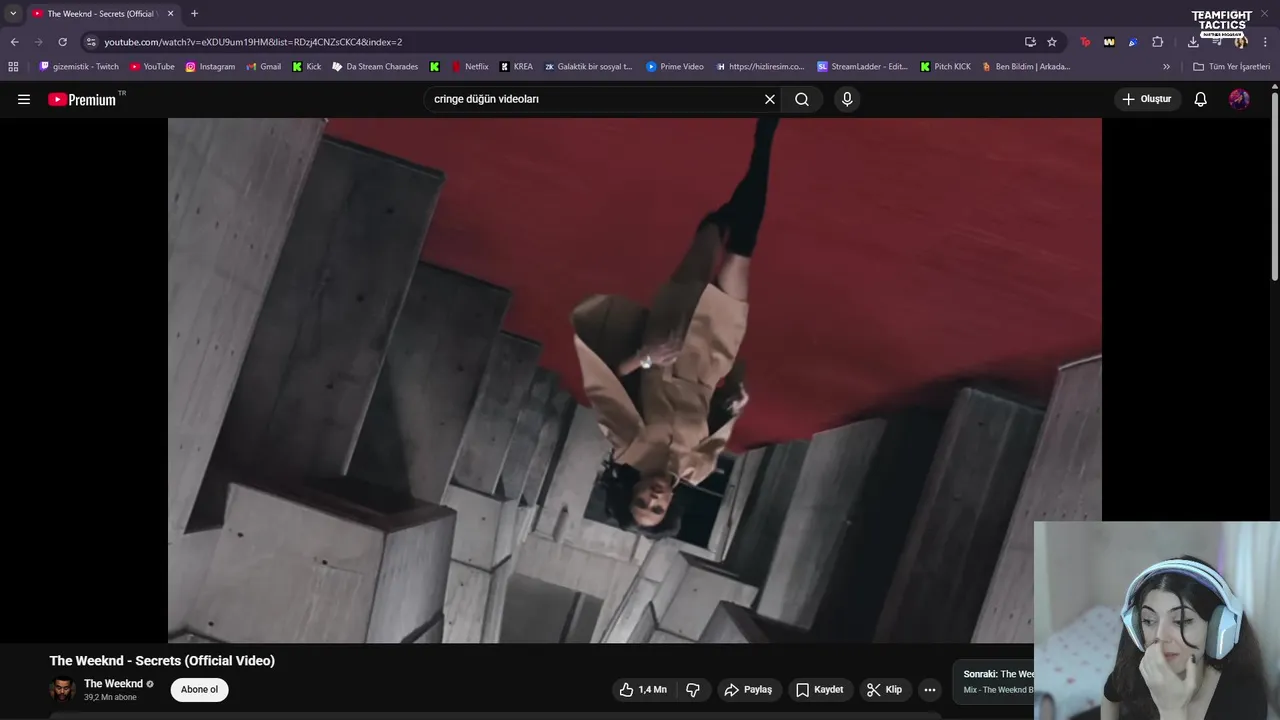Expand hidden bookmarks with double chevron
This screenshot has height=720, width=1280.
pos(1166,67)
